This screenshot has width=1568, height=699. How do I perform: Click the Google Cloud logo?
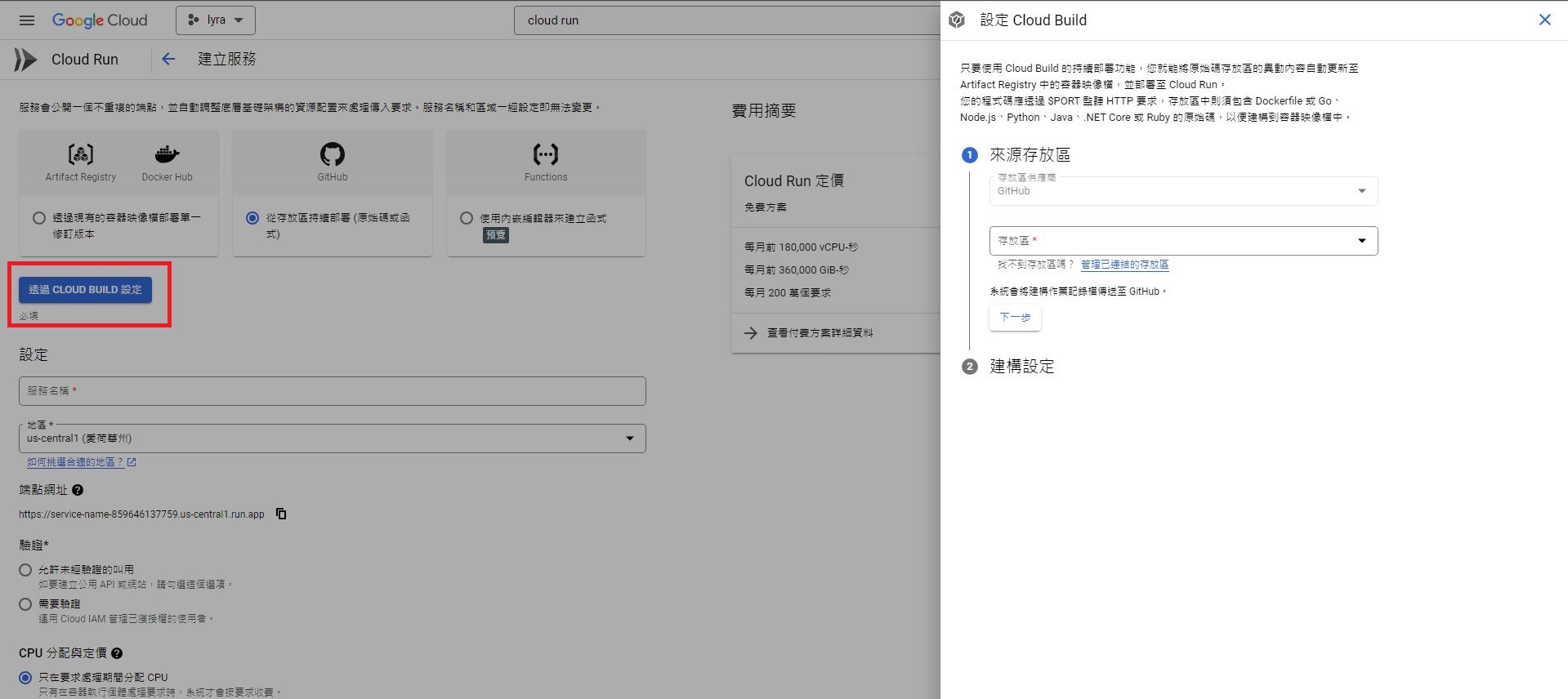click(100, 20)
